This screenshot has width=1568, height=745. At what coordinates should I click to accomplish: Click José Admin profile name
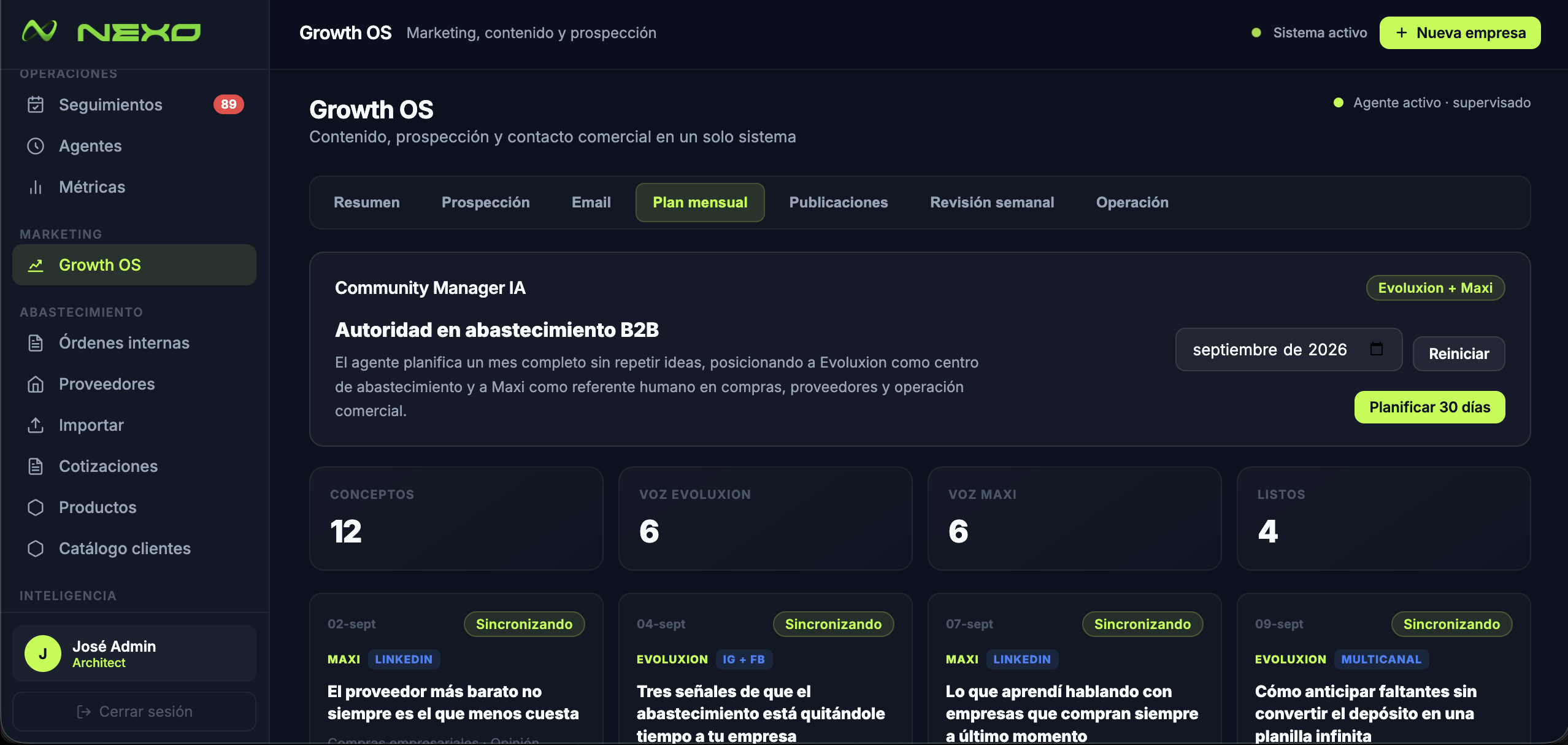pos(114,646)
